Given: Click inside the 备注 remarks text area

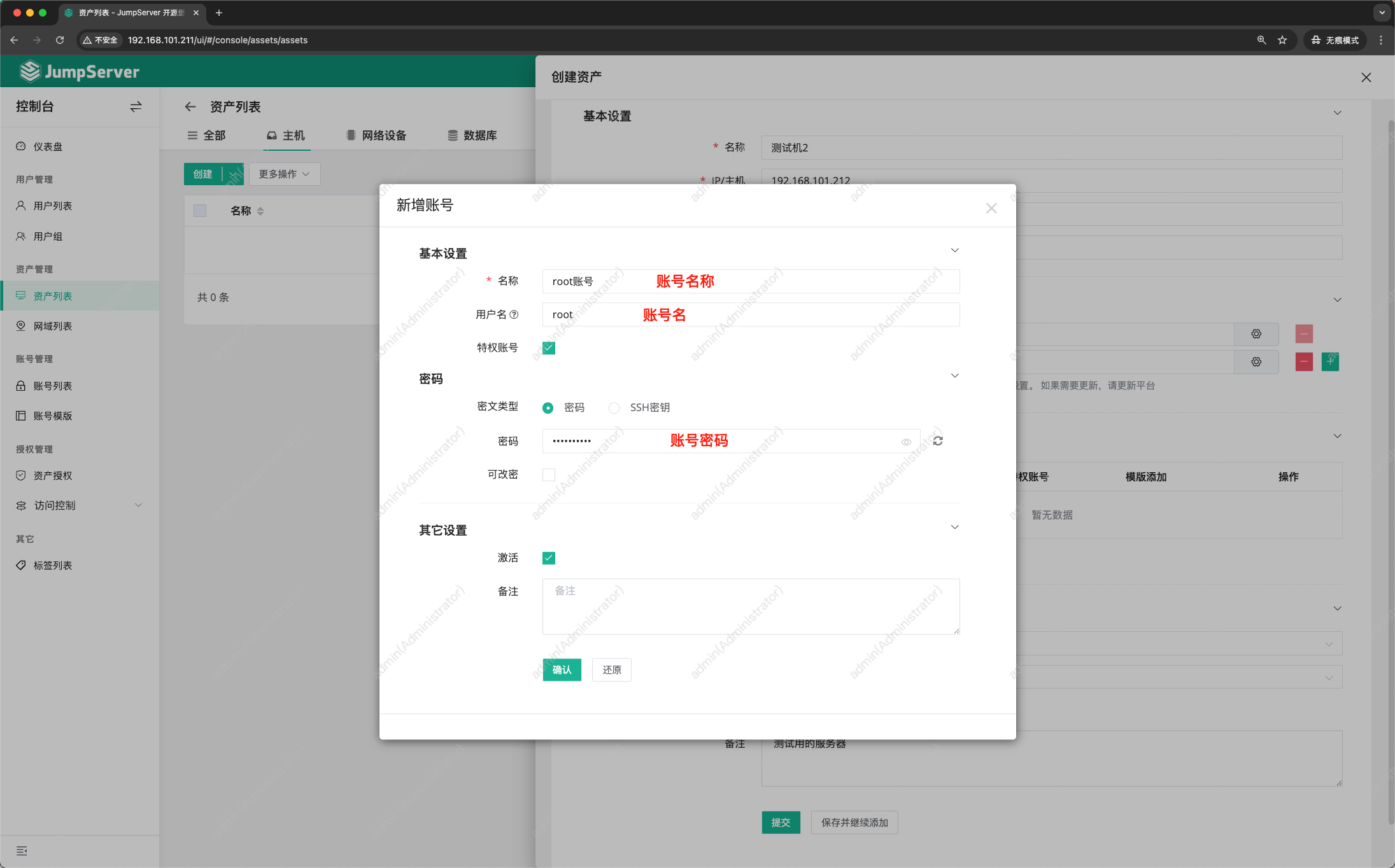Looking at the screenshot, I should tap(750, 606).
